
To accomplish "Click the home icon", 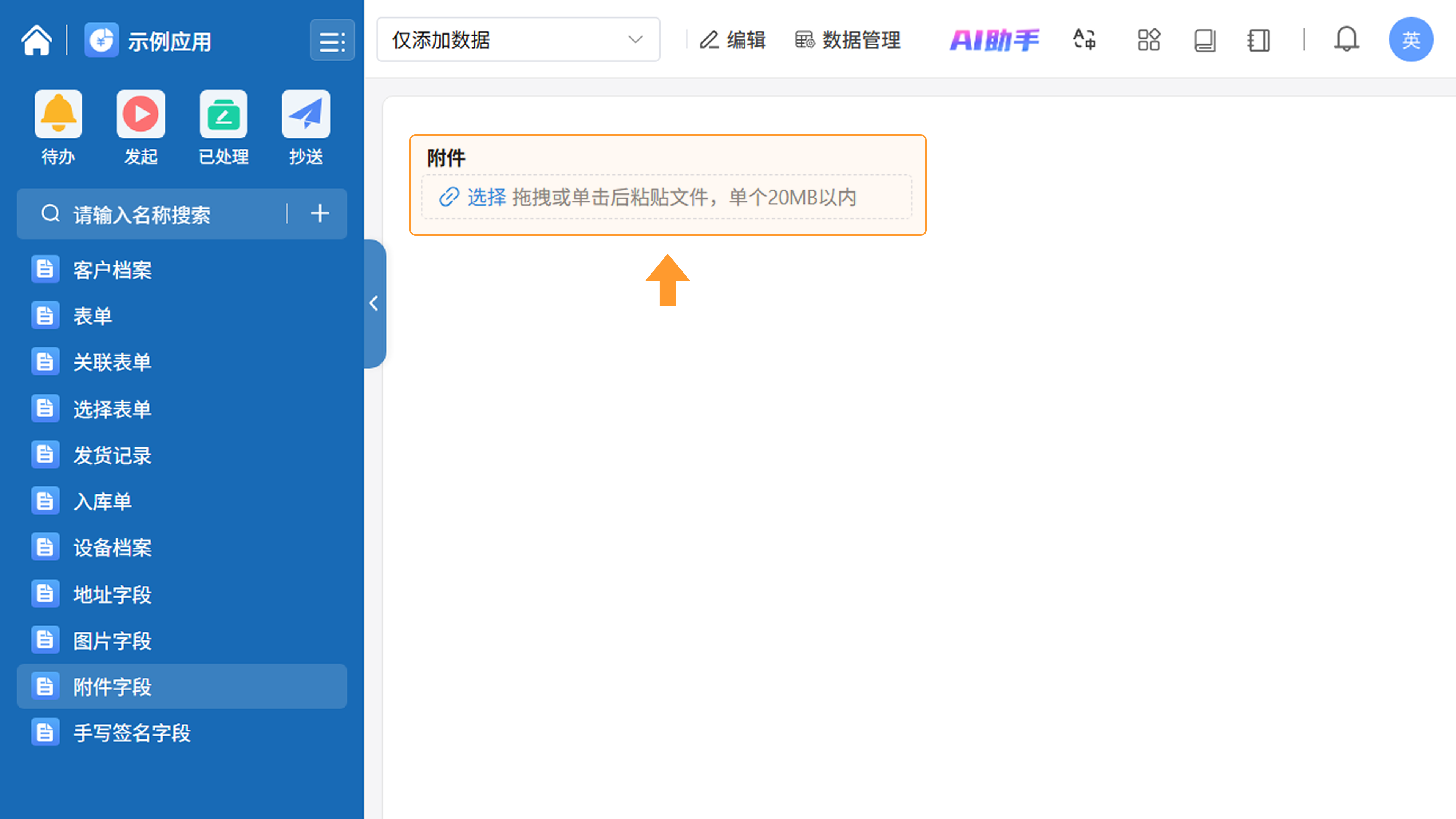I will pos(37,40).
